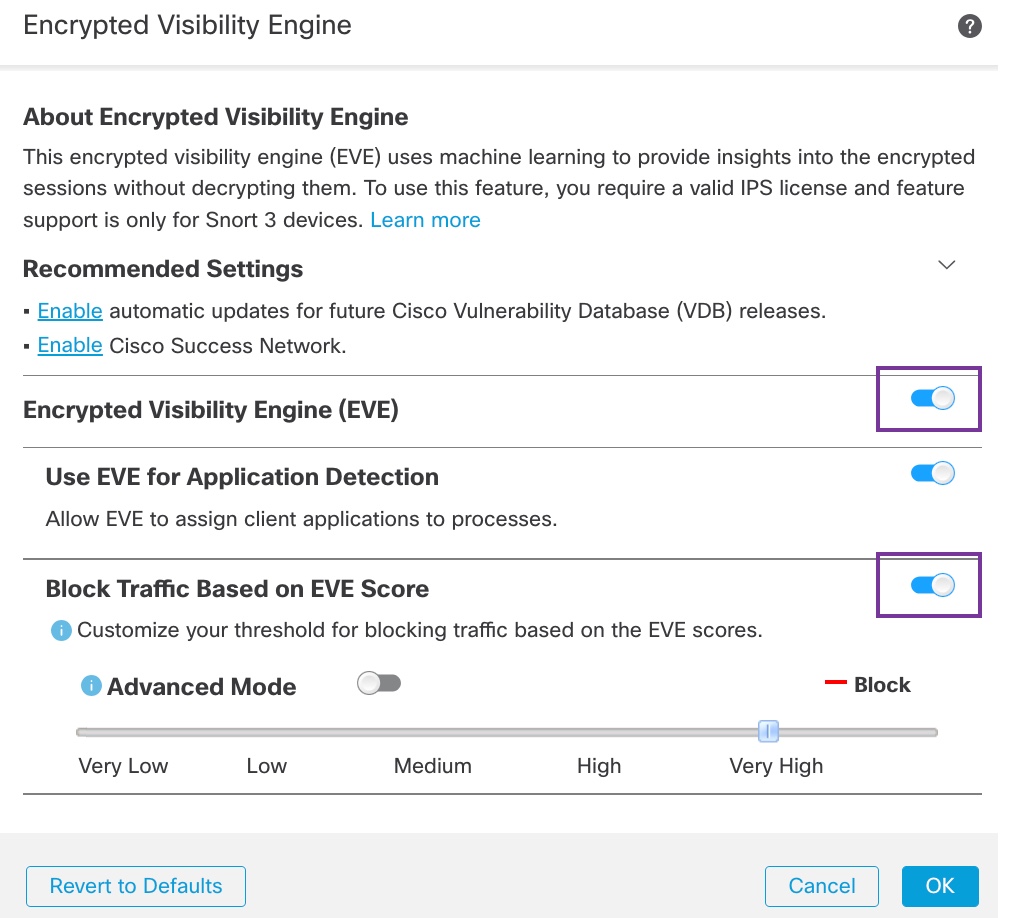
Task: Set block threshold to Very Low
Action: 123,766
